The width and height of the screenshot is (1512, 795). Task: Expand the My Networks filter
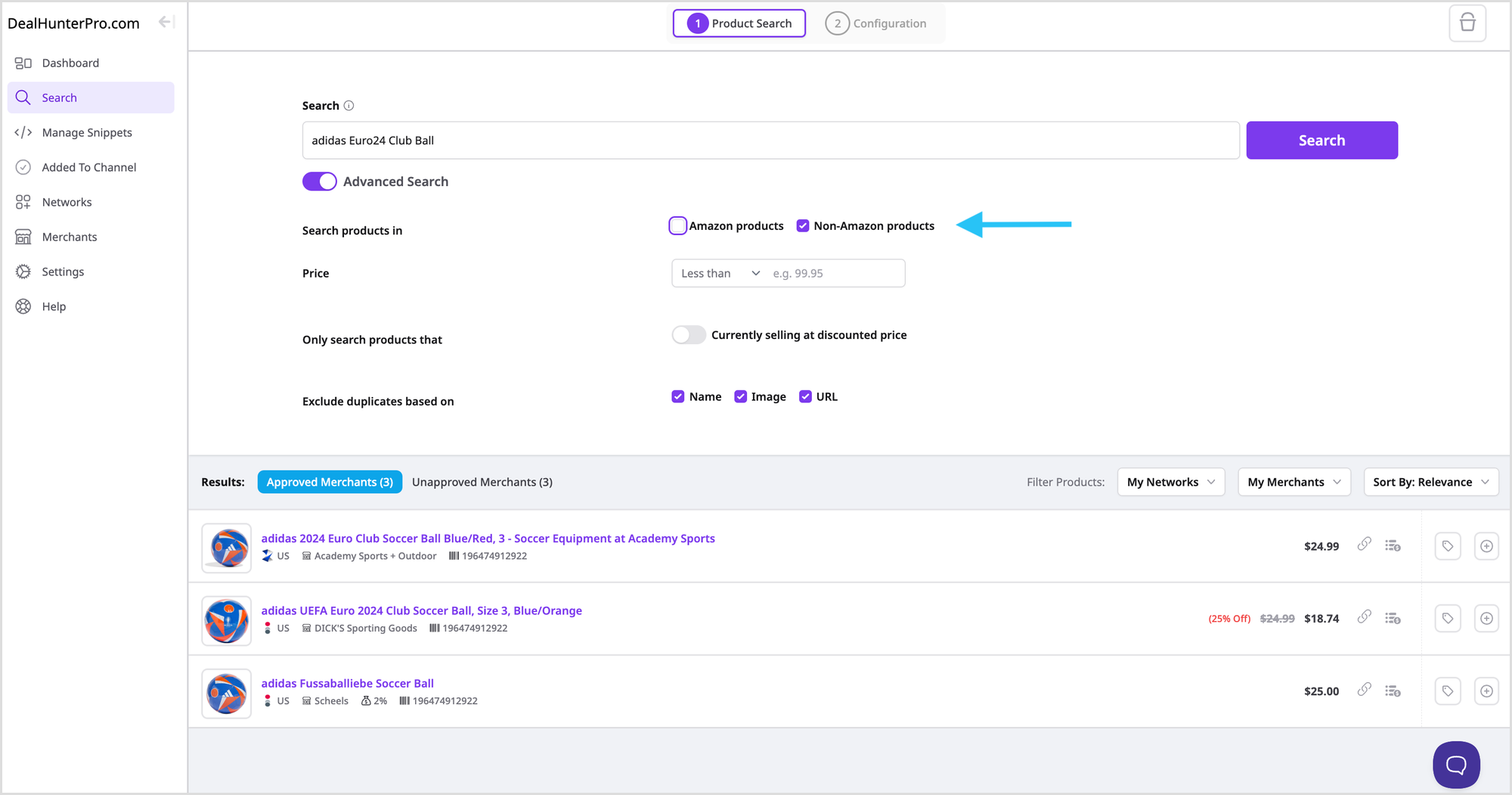(1171, 482)
